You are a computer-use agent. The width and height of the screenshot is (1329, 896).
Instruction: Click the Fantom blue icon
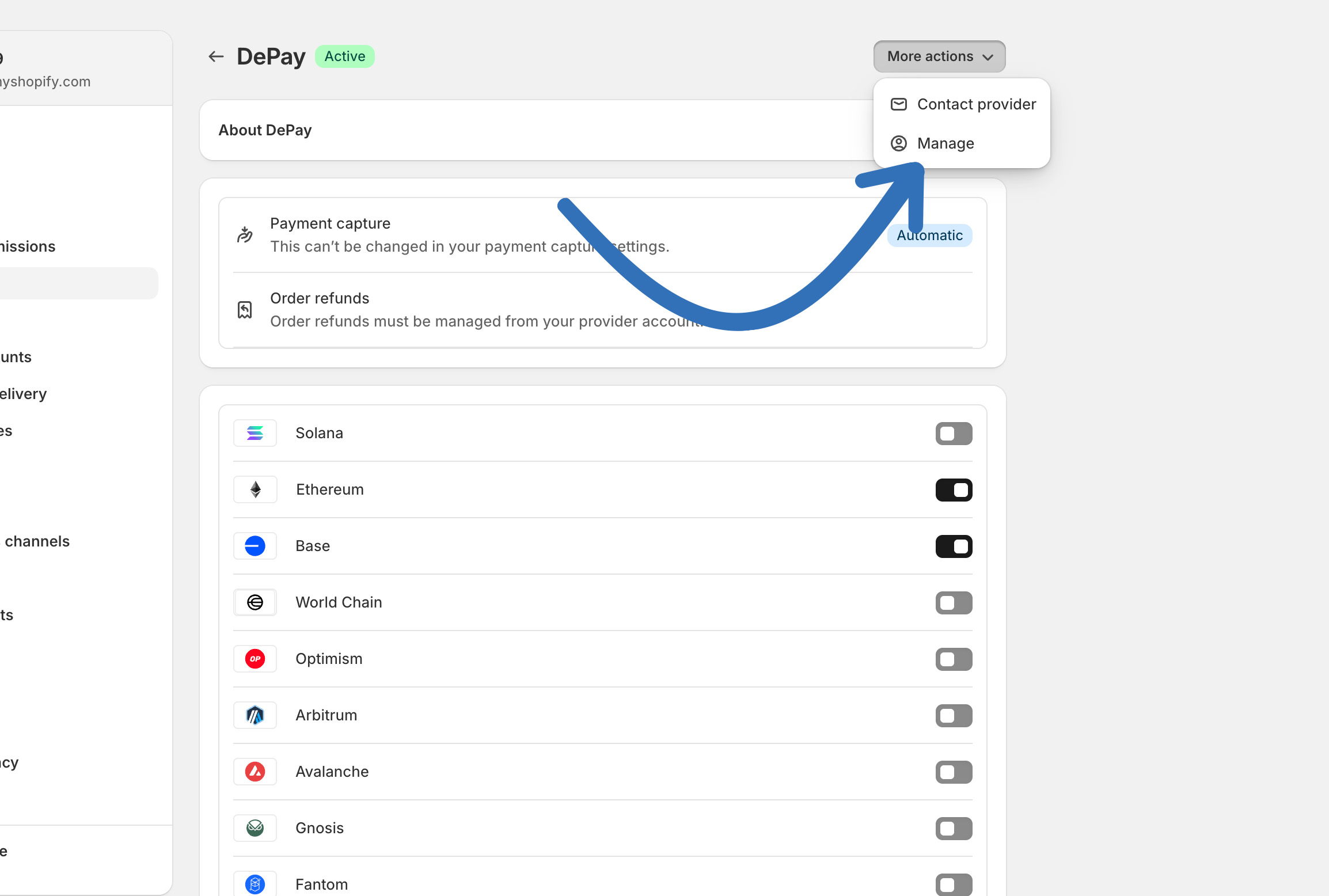255,884
